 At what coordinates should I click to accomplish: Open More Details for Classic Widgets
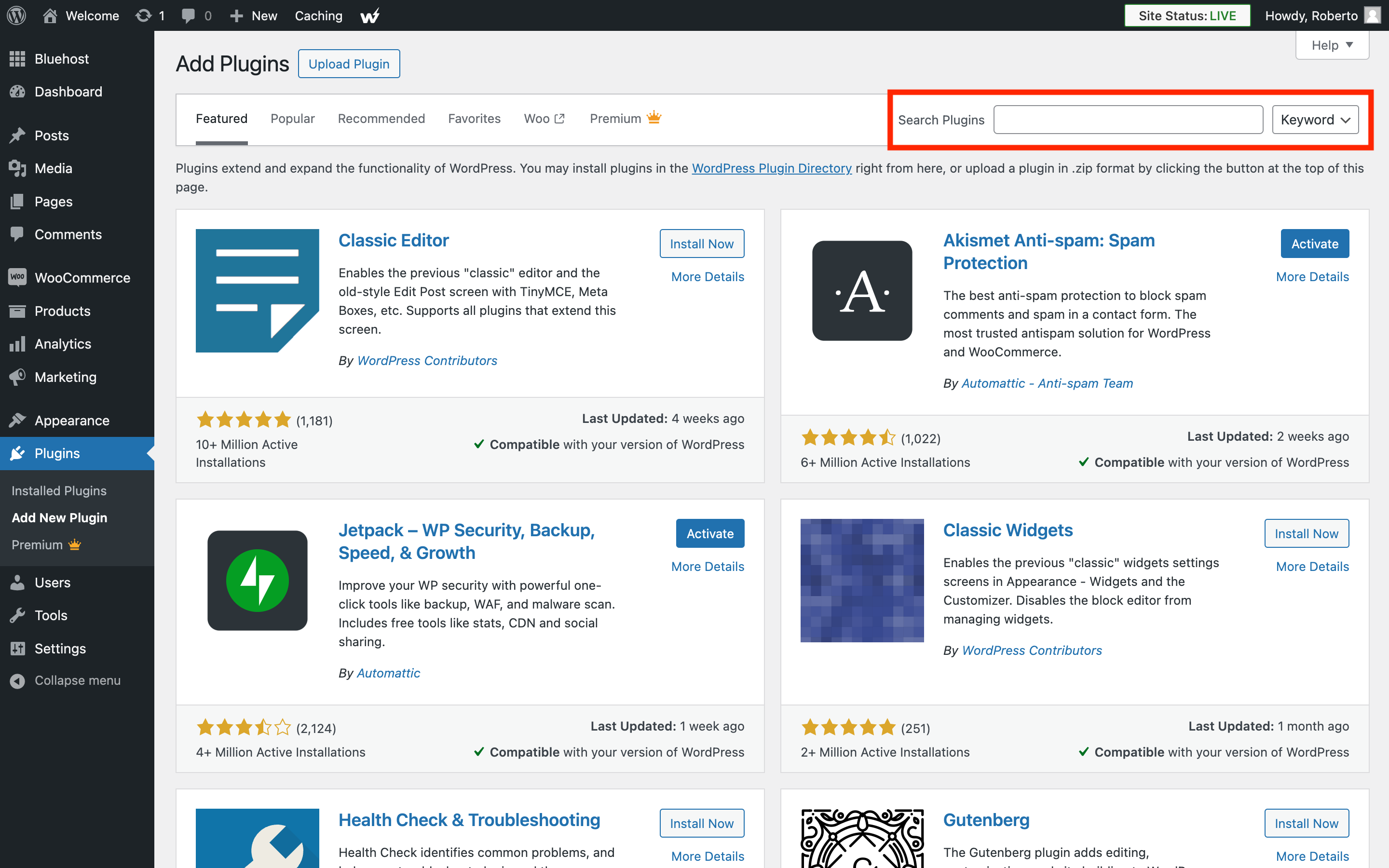coord(1312,567)
